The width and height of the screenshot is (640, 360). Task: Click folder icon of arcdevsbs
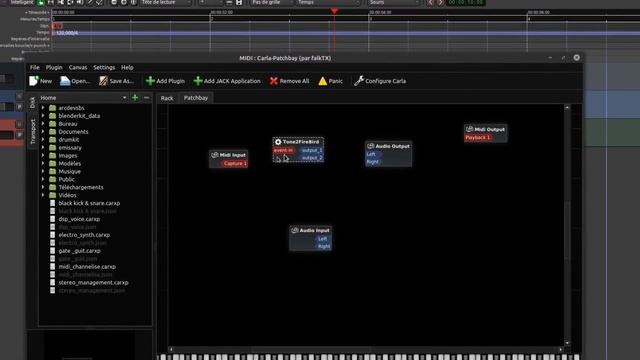[x=53, y=108]
